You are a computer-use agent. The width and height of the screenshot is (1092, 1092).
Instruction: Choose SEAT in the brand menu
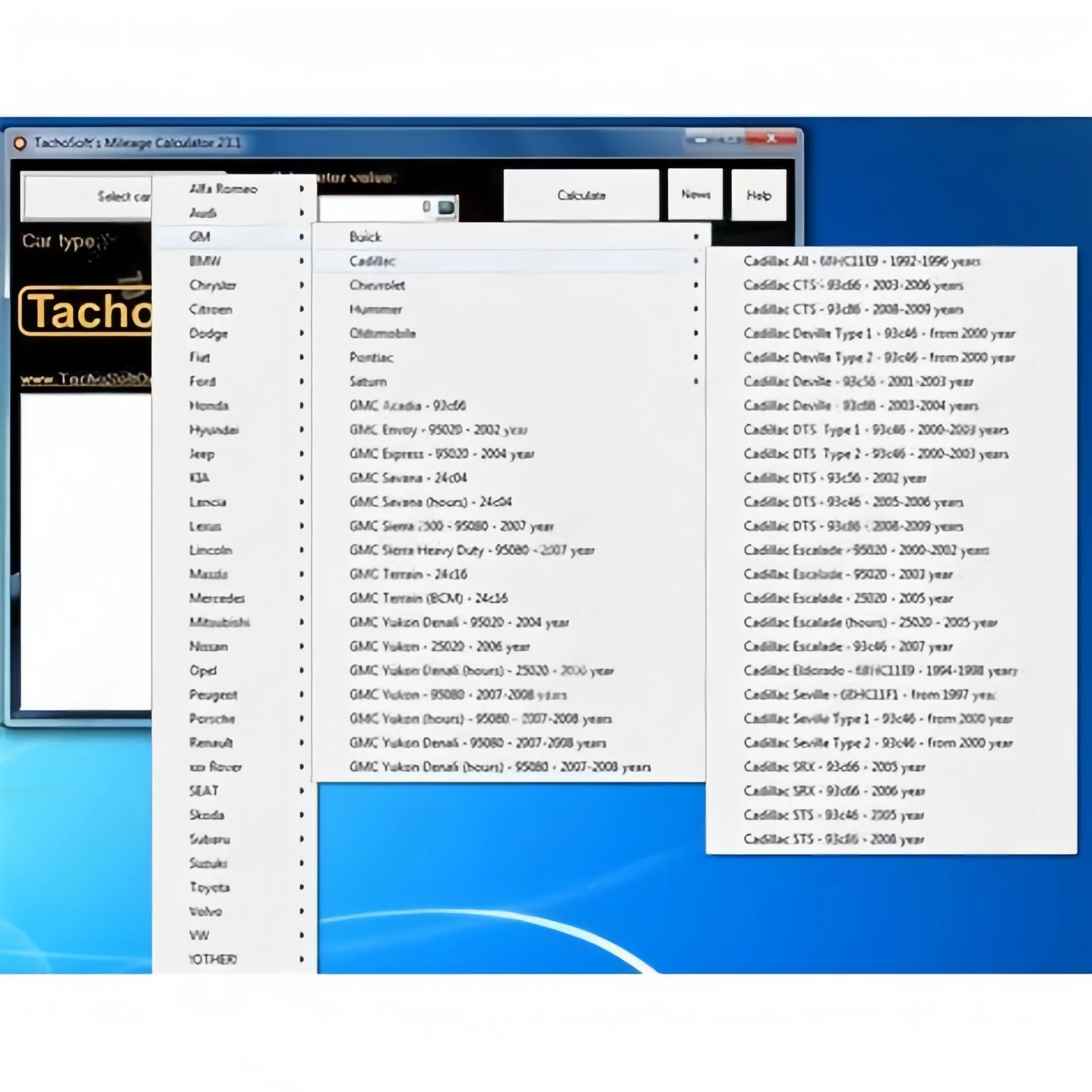pos(234,791)
